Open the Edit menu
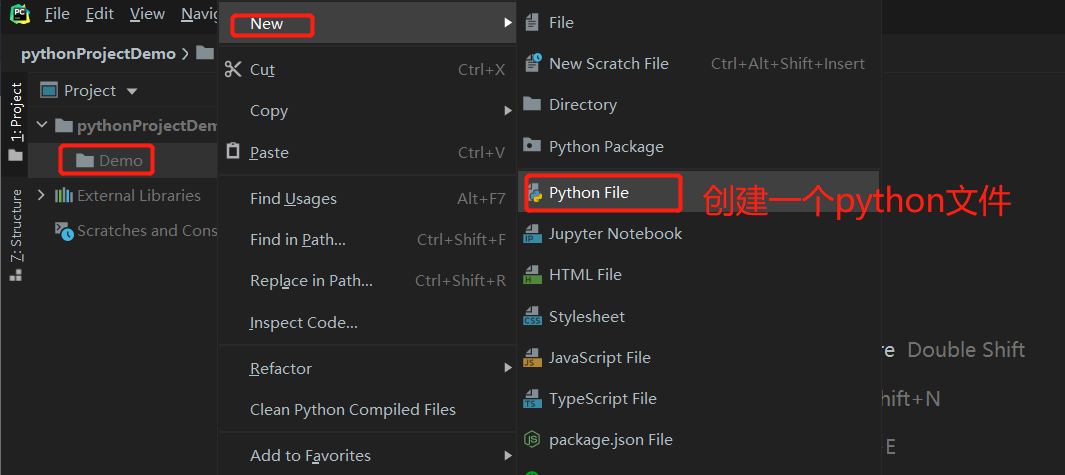Image resolution: width=1065 pixels, height=475 pixels. click(99, 14)
